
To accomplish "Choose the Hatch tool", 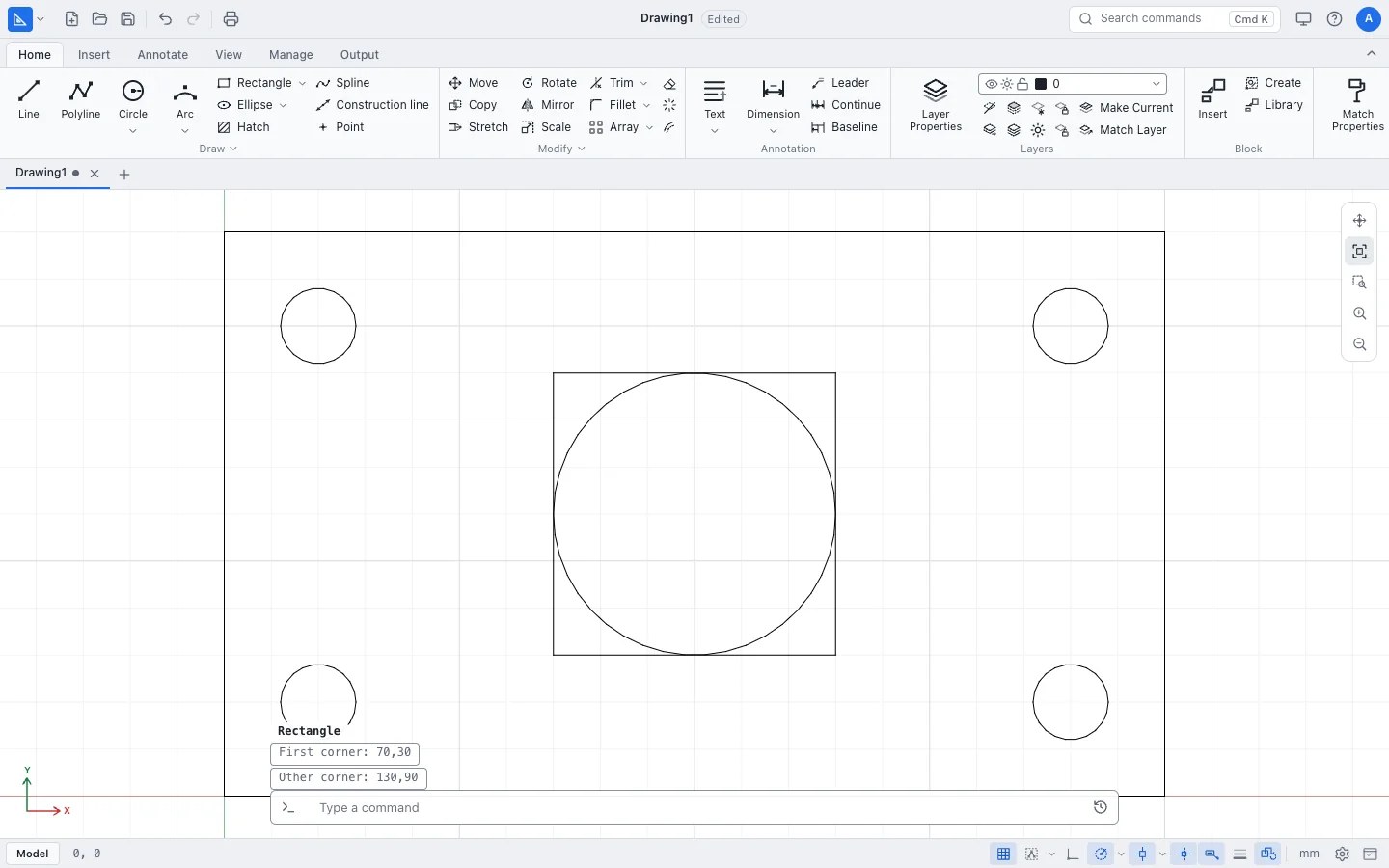I will (243, 127).
